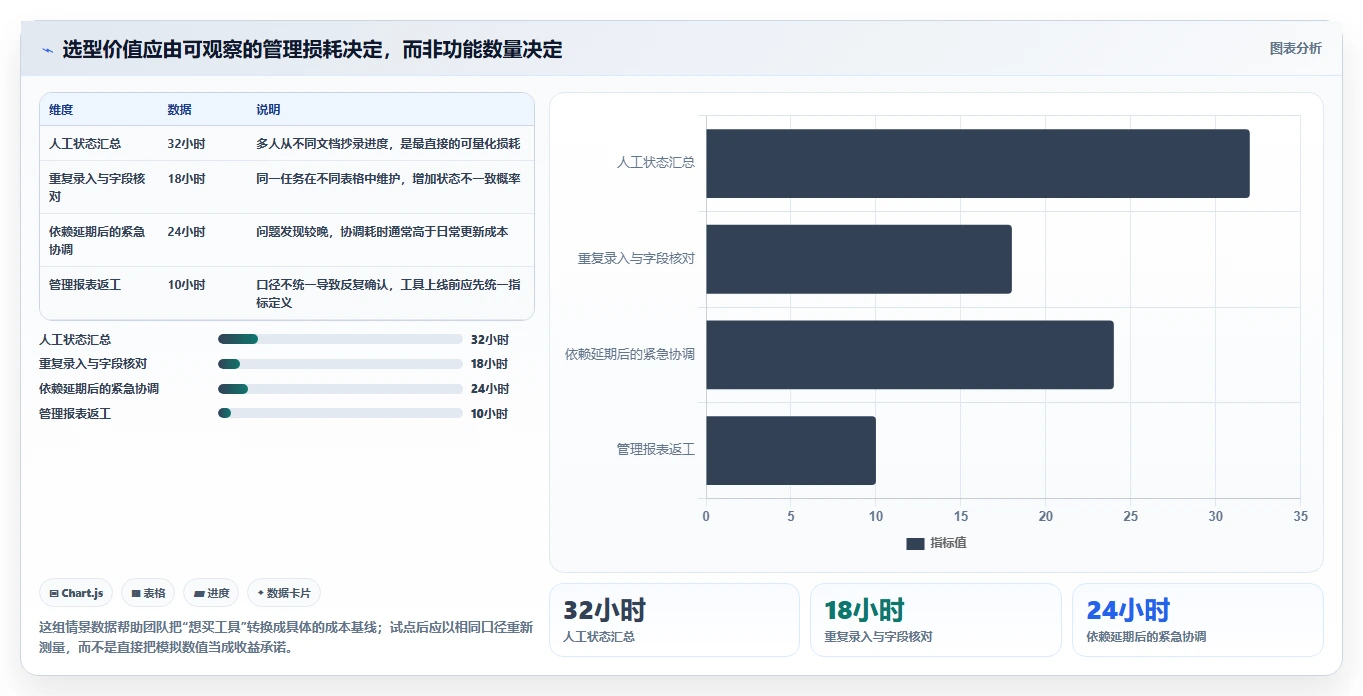
Task: Click the 24小时 cell in the table
Action: click(x=186, y=232)
